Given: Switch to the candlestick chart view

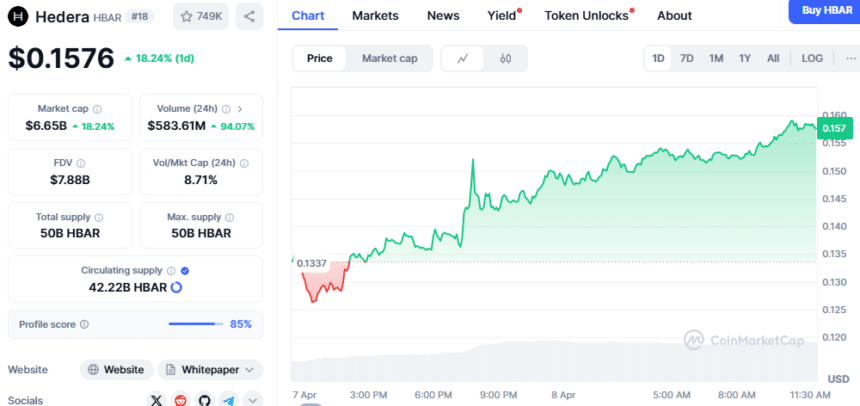Looking at the screenshot, I should pyautogui.click(x=506, y=58).
